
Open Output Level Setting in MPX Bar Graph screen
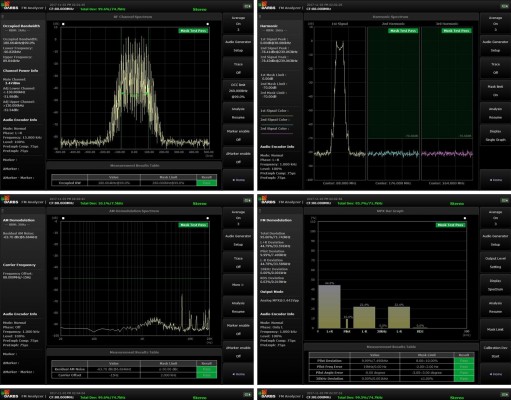click(495, 262)
